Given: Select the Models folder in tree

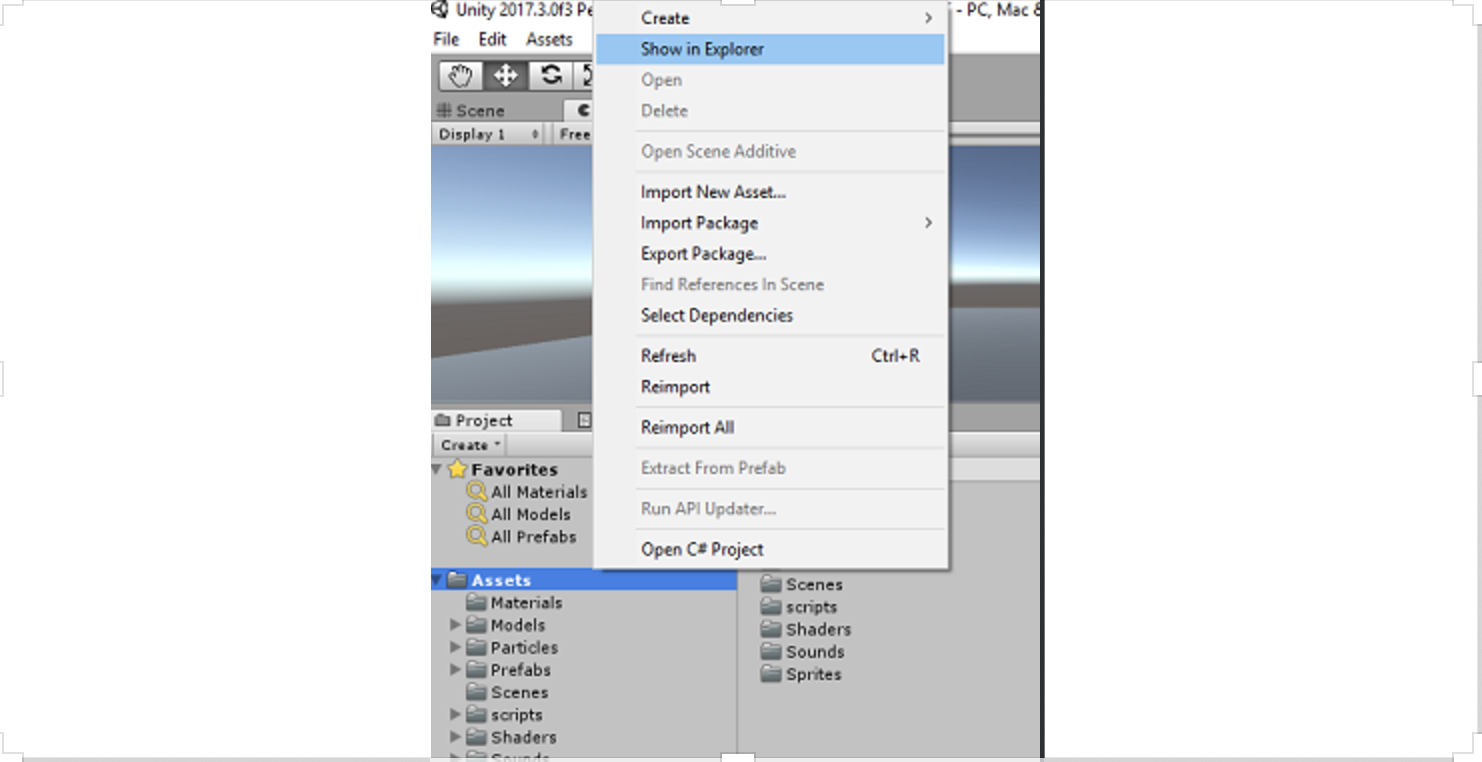Looking at the screenshot, I should (x=518, y=625).
